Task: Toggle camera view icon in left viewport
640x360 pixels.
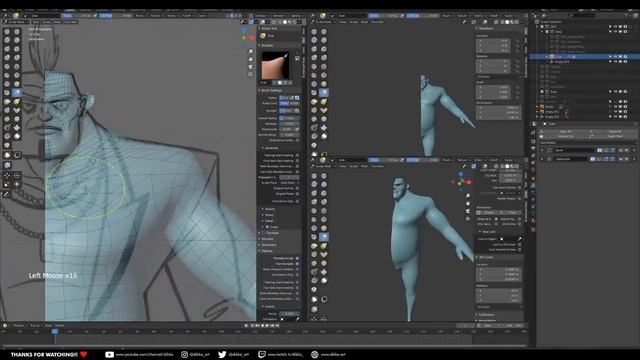Action: pos(250,67)
